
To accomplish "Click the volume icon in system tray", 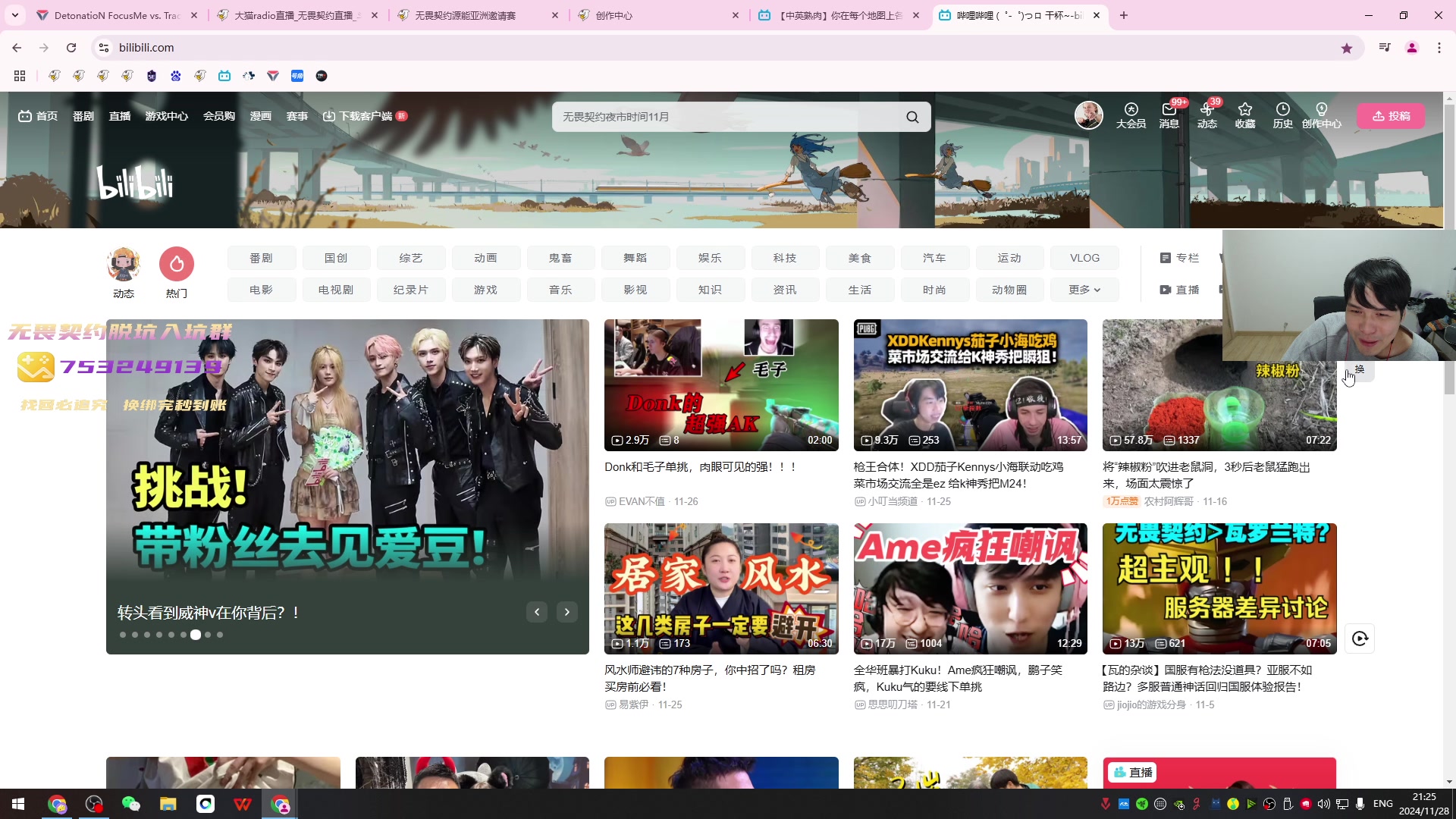I will [x=1324, y=804].
